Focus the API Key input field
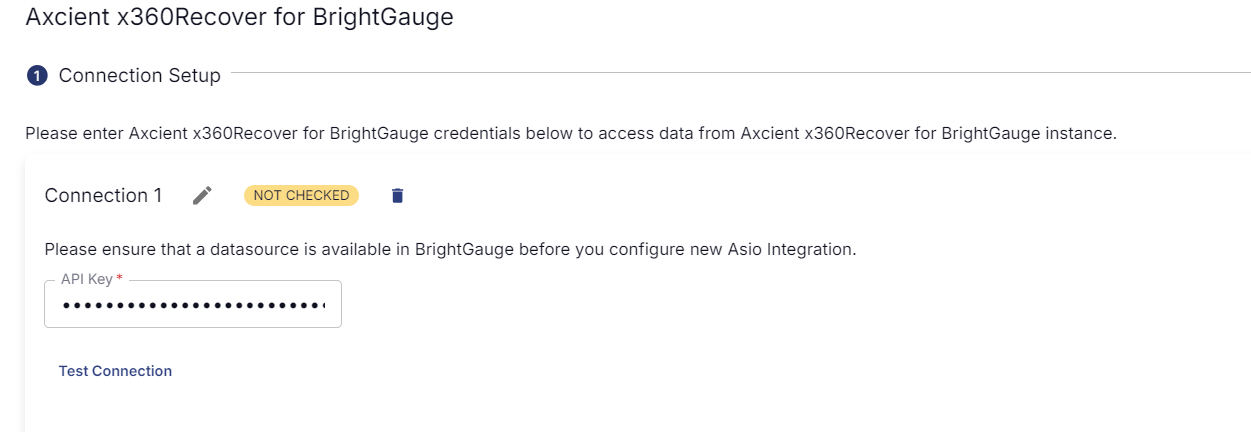This screenshot has height=432, width=1251. pos(193,304)
